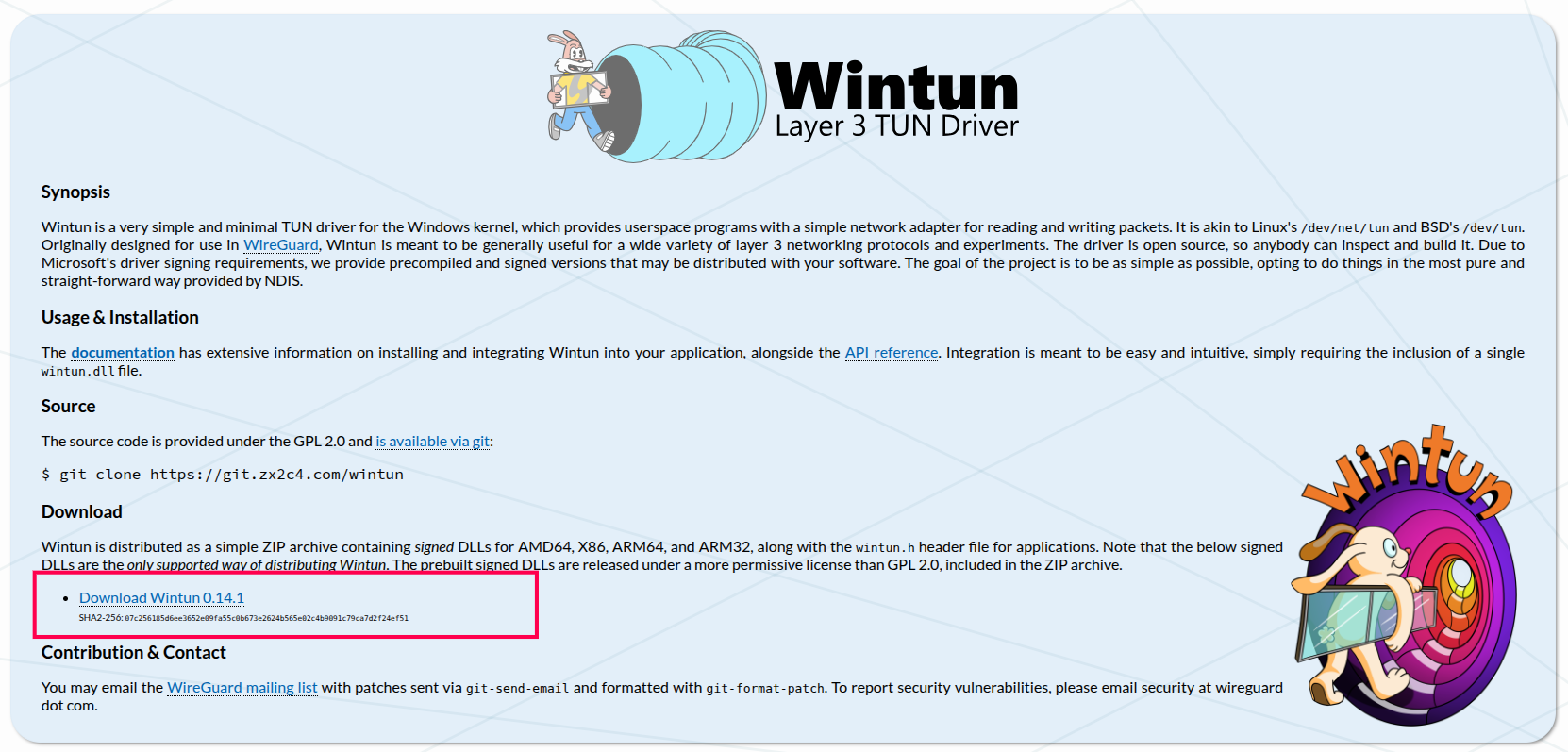Click the 'Contribution & Contact' heading
Viewport: 1568px width, 752px height.
pyautogui.click(x=133, y=653)
